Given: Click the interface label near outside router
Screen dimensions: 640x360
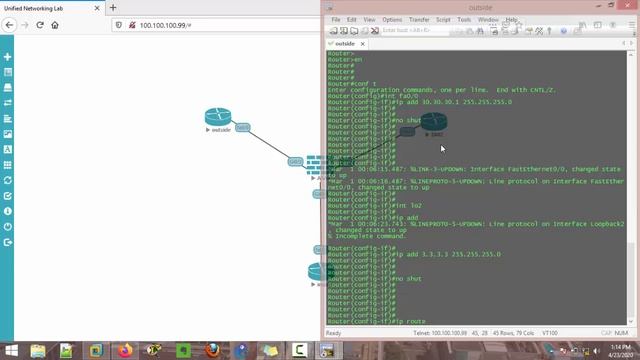Looking at the screenshot, I should (242, 128).
